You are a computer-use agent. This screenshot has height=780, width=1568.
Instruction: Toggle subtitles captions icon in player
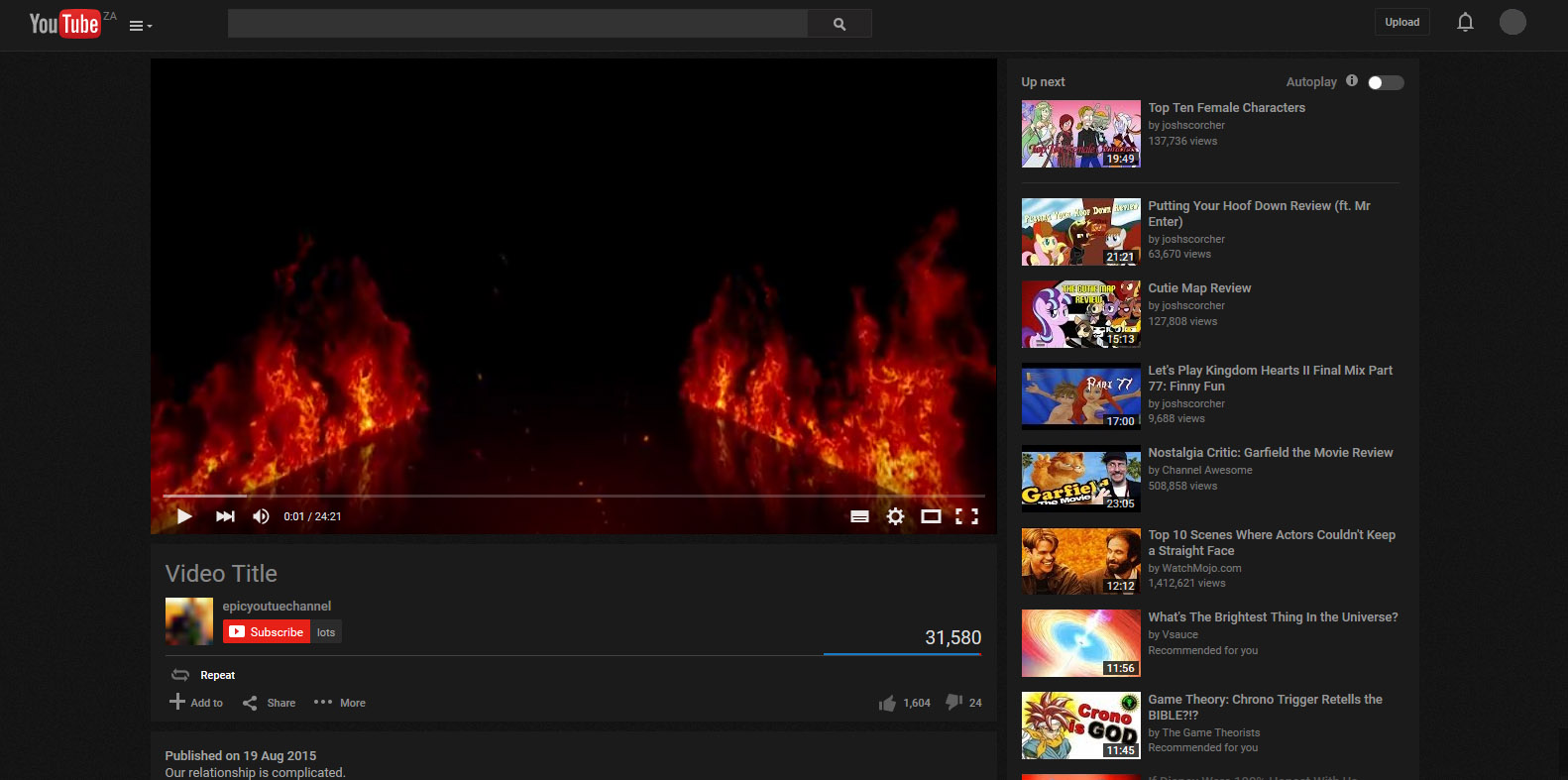click(859, 516)
